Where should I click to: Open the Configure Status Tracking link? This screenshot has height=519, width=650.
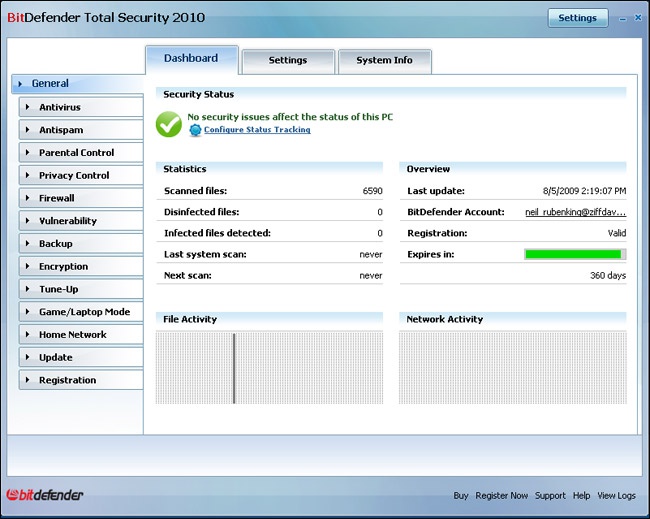257,130
